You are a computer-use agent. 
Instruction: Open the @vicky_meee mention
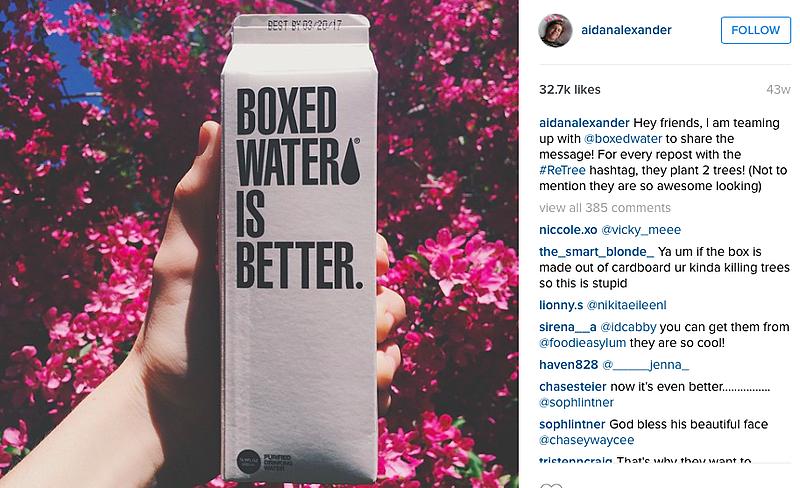click(641, 230)
